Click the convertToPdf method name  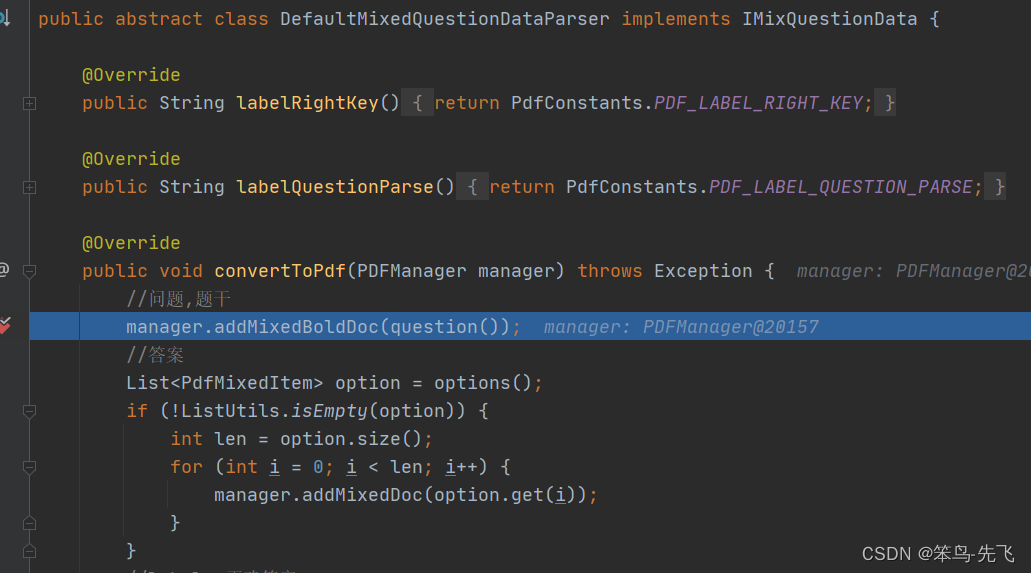pyautogui.click(x=280, y=271)
